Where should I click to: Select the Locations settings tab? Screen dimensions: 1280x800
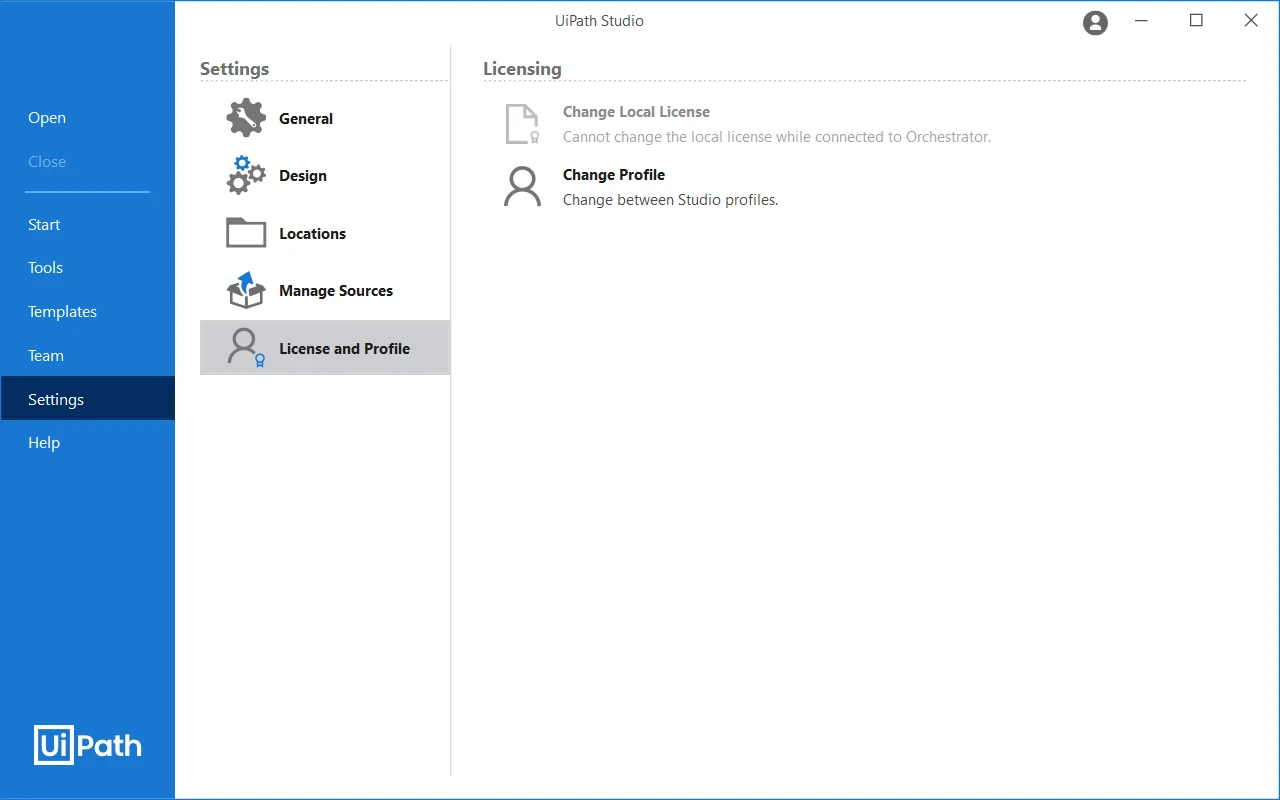(325, 233)
